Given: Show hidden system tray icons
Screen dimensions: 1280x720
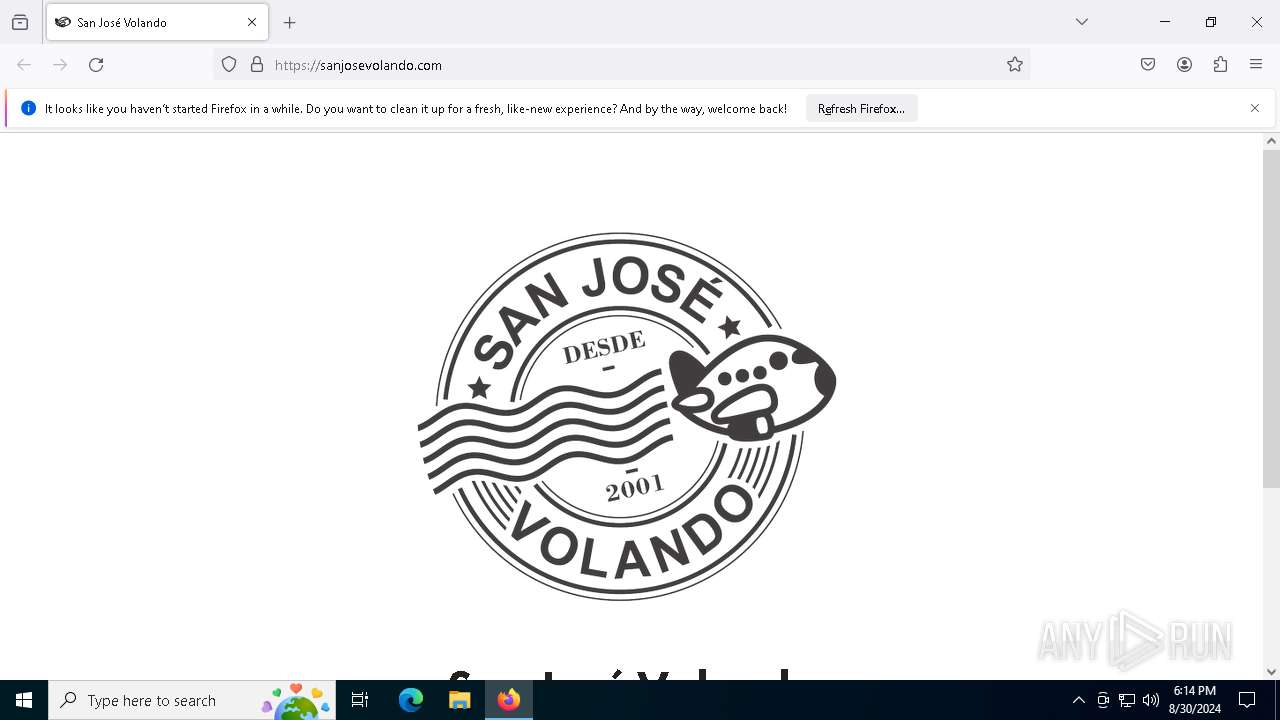Looking at the screenshot, I should (1078, 700).
